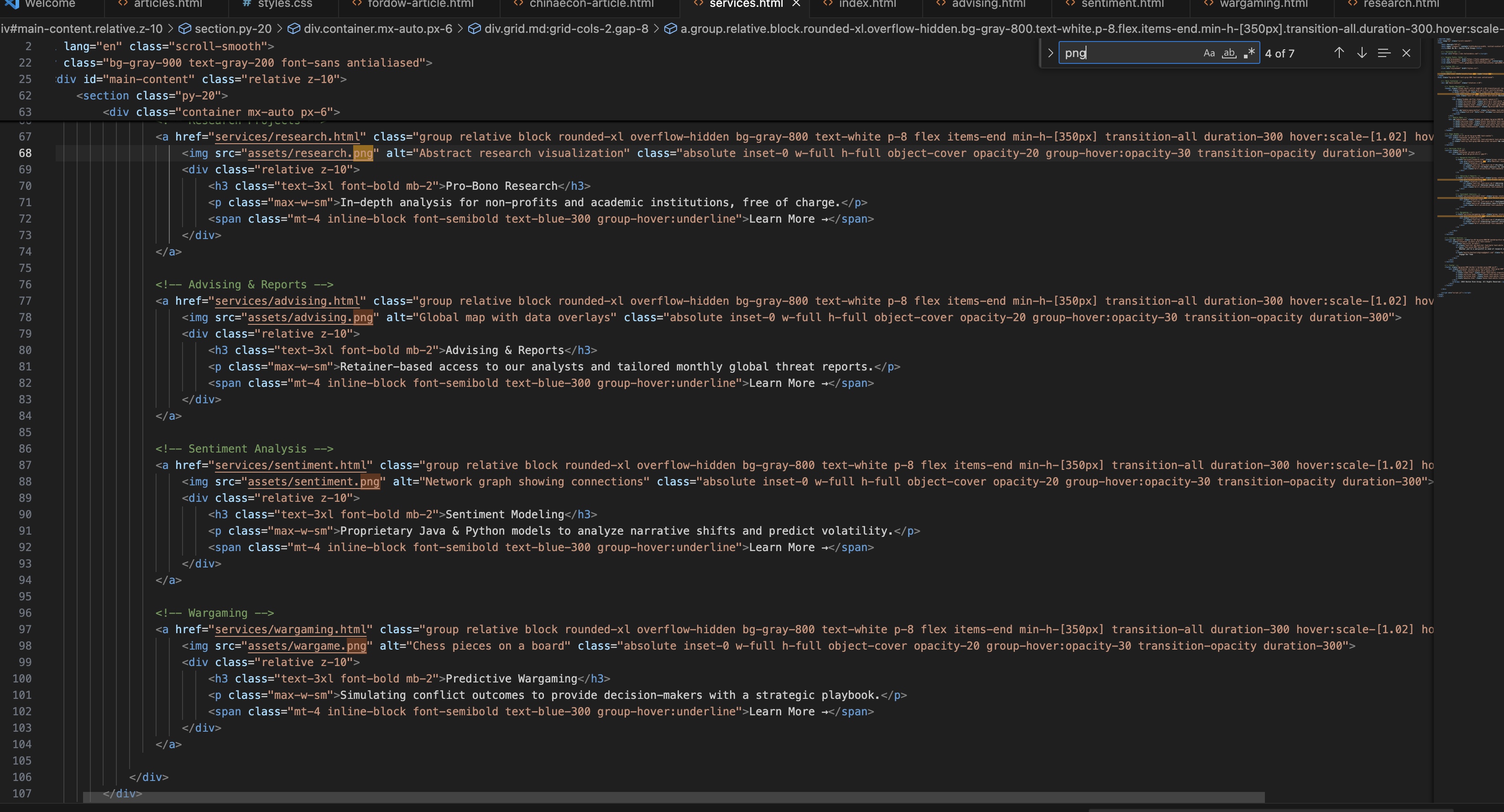The height and width of the screenshot is (812, 1504).
Task: Enable Use Regular Expression in find widget
Action: tap(1250, 52)
